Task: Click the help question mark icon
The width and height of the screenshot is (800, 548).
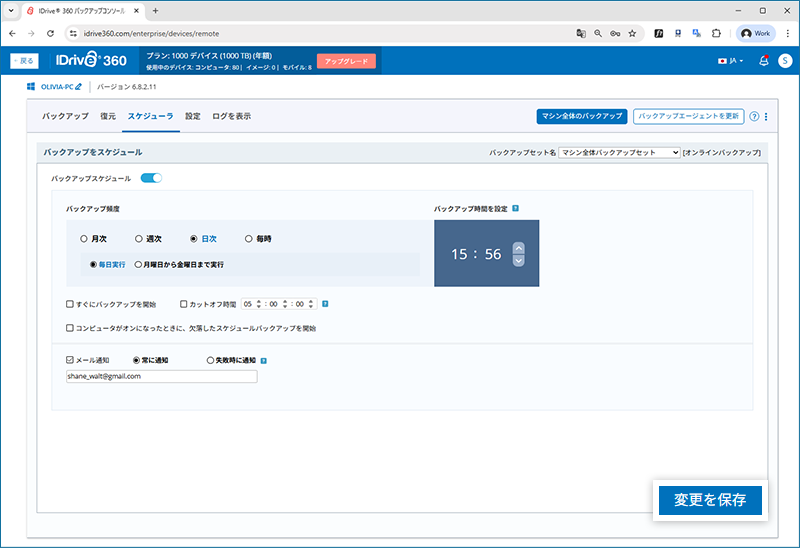Action: click(x=754, y=116)
